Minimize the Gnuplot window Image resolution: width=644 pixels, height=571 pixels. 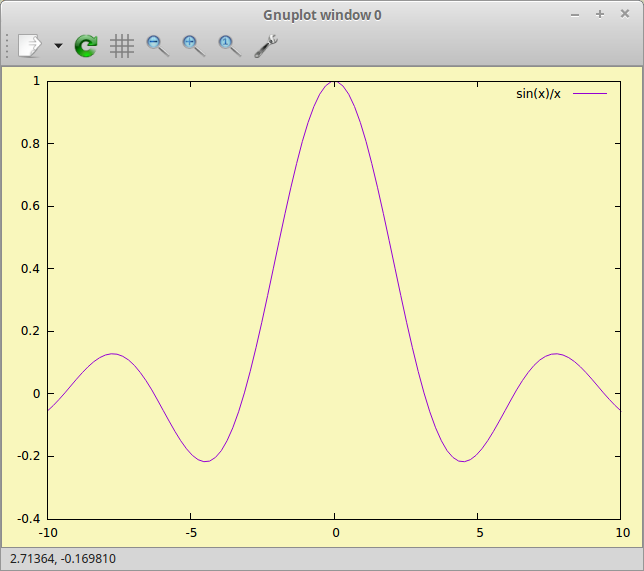point(574,14)
